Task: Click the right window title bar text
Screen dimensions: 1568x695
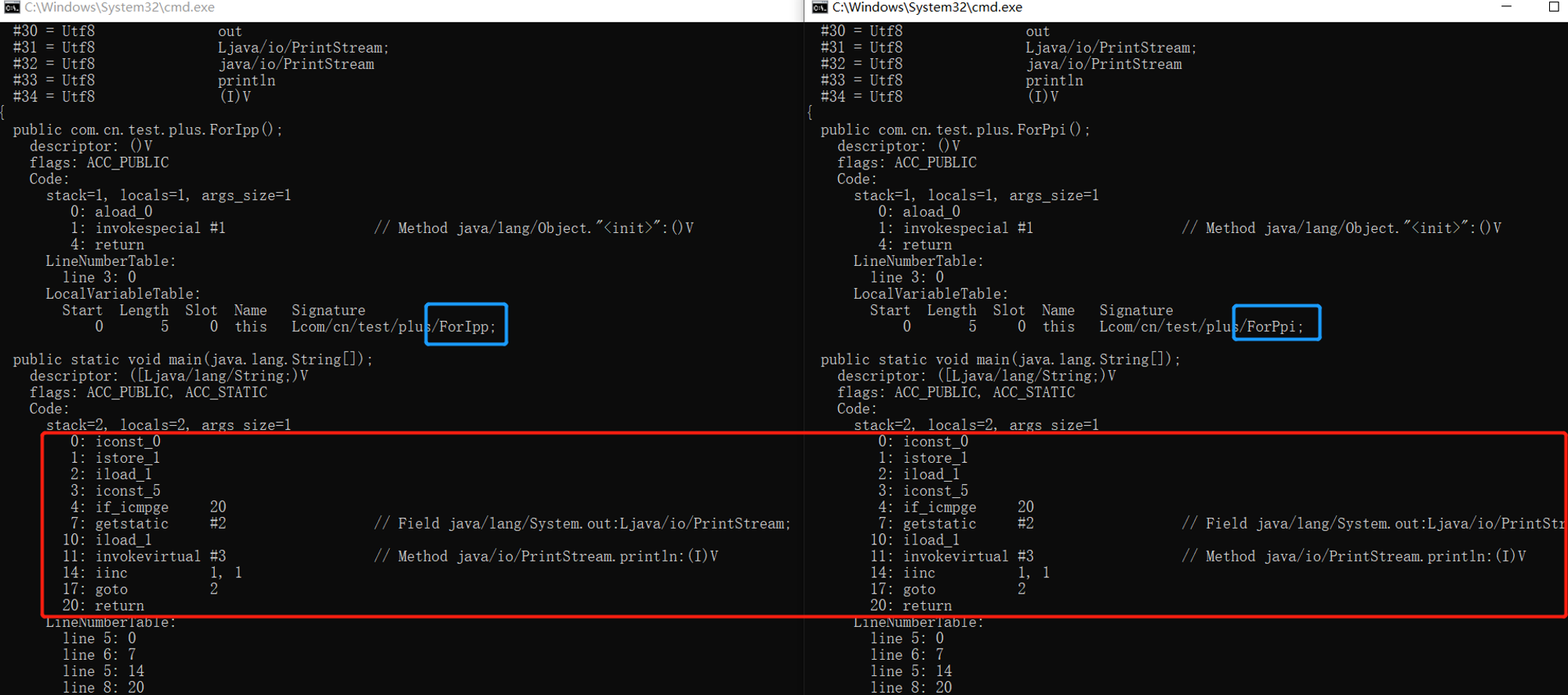Action: [927, 7]
